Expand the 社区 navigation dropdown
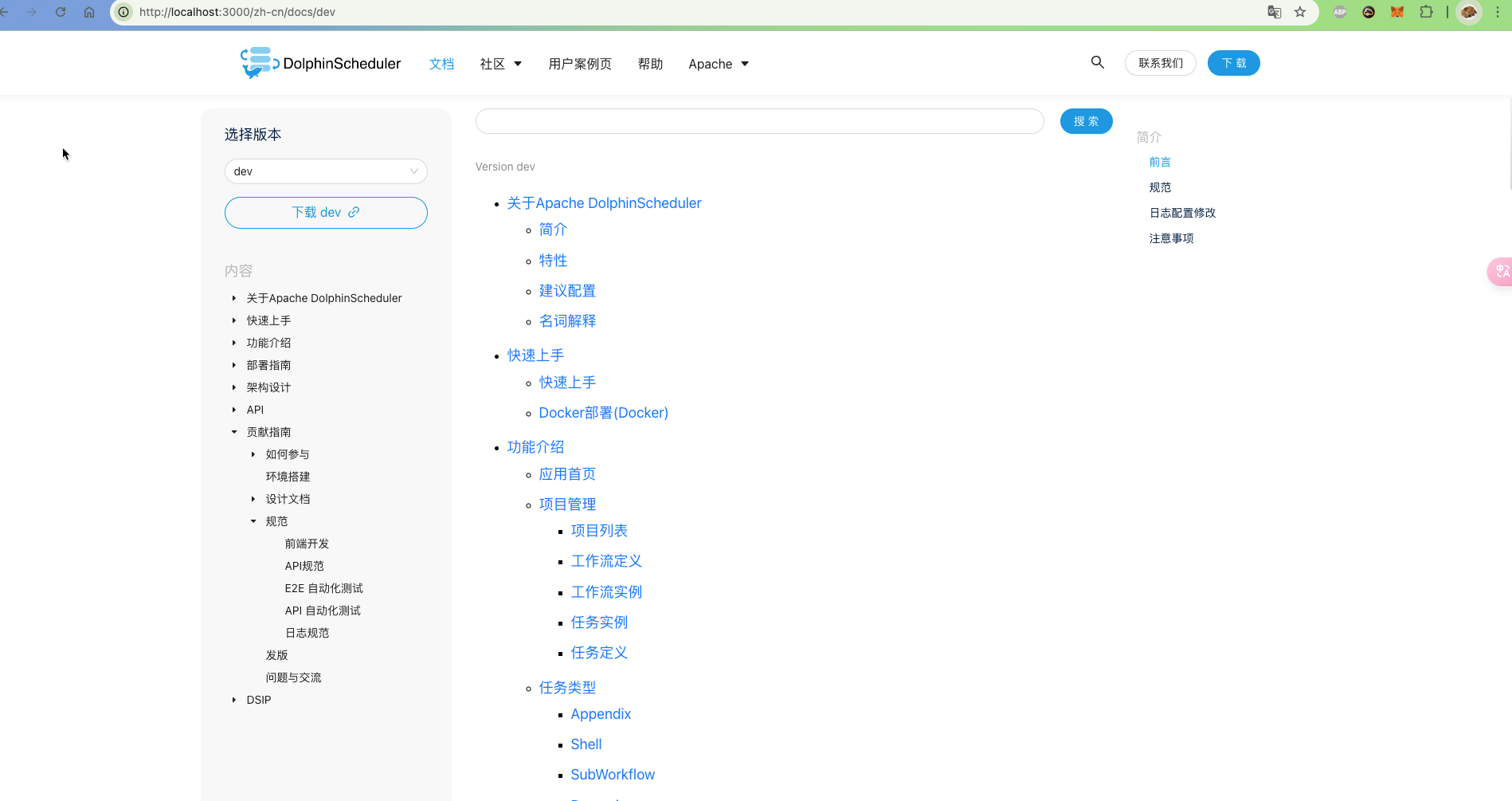The image size is (1512, 801). coord(500,64)
